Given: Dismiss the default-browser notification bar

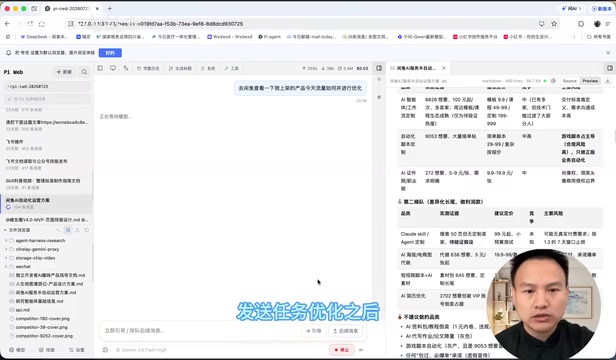Looking at the screenshot, I should point(608,52).
